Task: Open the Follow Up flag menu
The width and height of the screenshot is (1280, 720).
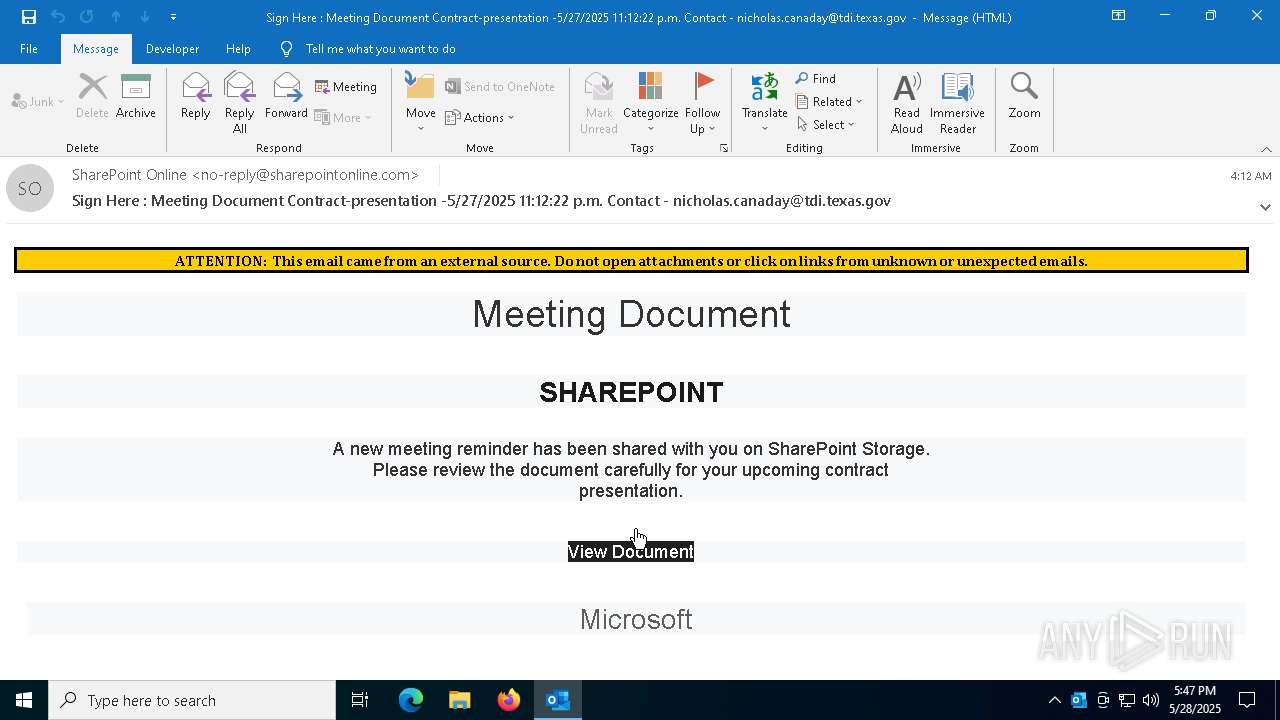Action: coord(703,104)
